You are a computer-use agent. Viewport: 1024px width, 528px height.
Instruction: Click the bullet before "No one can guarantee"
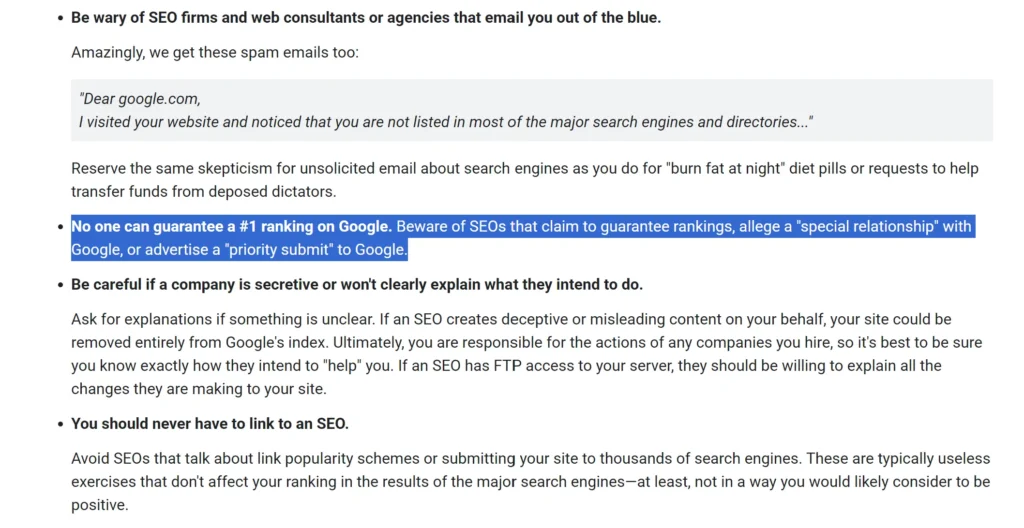pyautogui.click(x=61, y=227)
